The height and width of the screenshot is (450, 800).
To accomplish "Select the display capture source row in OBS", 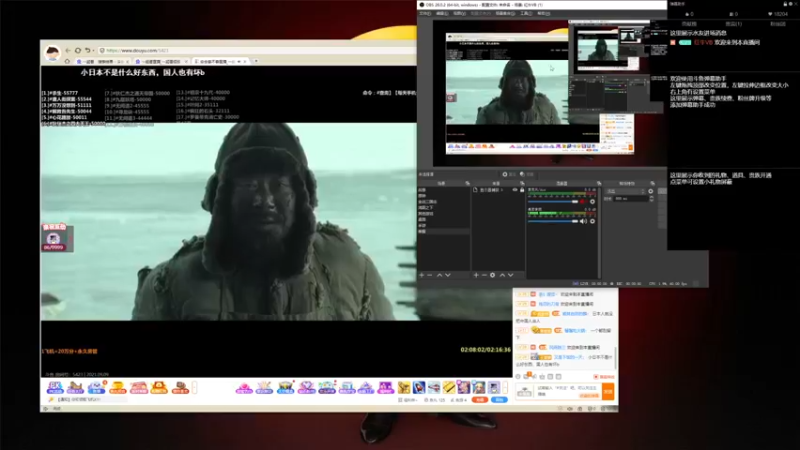I will pyautogui.click(x=498, y=190).
